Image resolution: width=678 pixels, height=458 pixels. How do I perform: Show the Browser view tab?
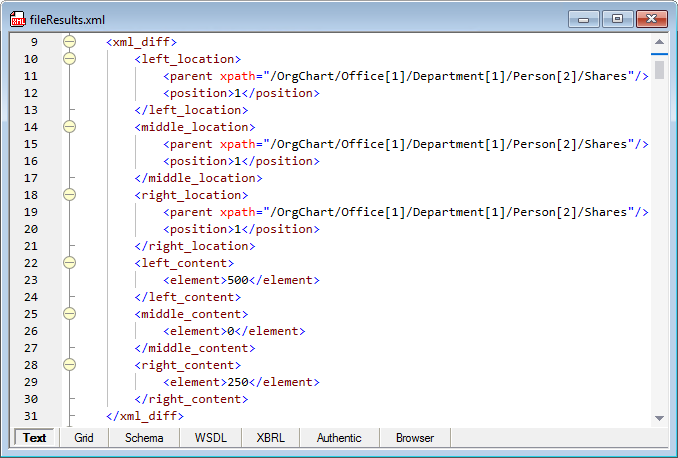(x=415, y=438)
